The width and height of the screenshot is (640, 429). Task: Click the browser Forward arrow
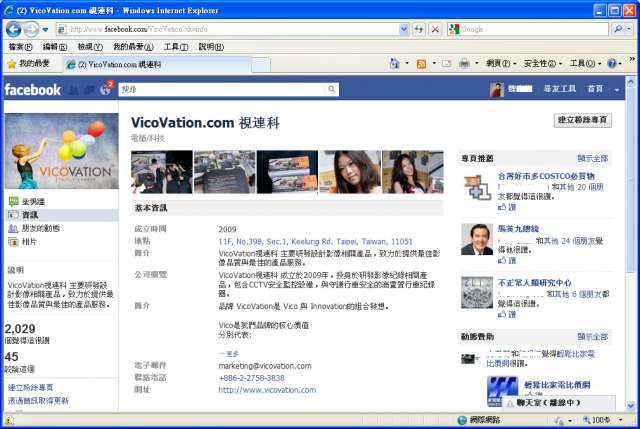(31, 29)
